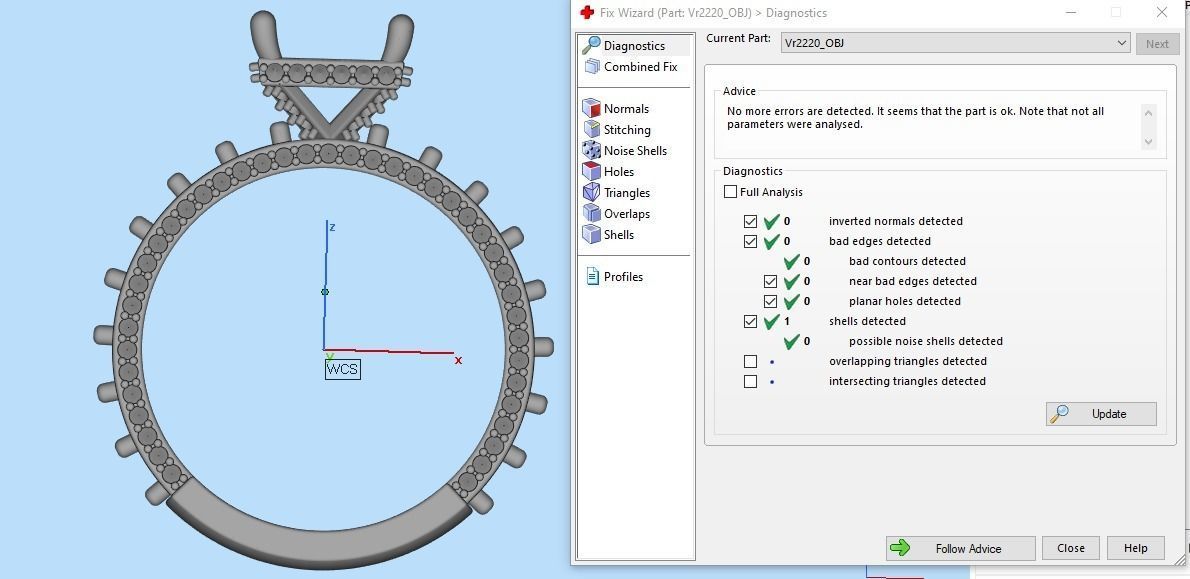This screenshot has height=579, width=1190.
Task: Open the Overlaps section
Action: (627, 214)
